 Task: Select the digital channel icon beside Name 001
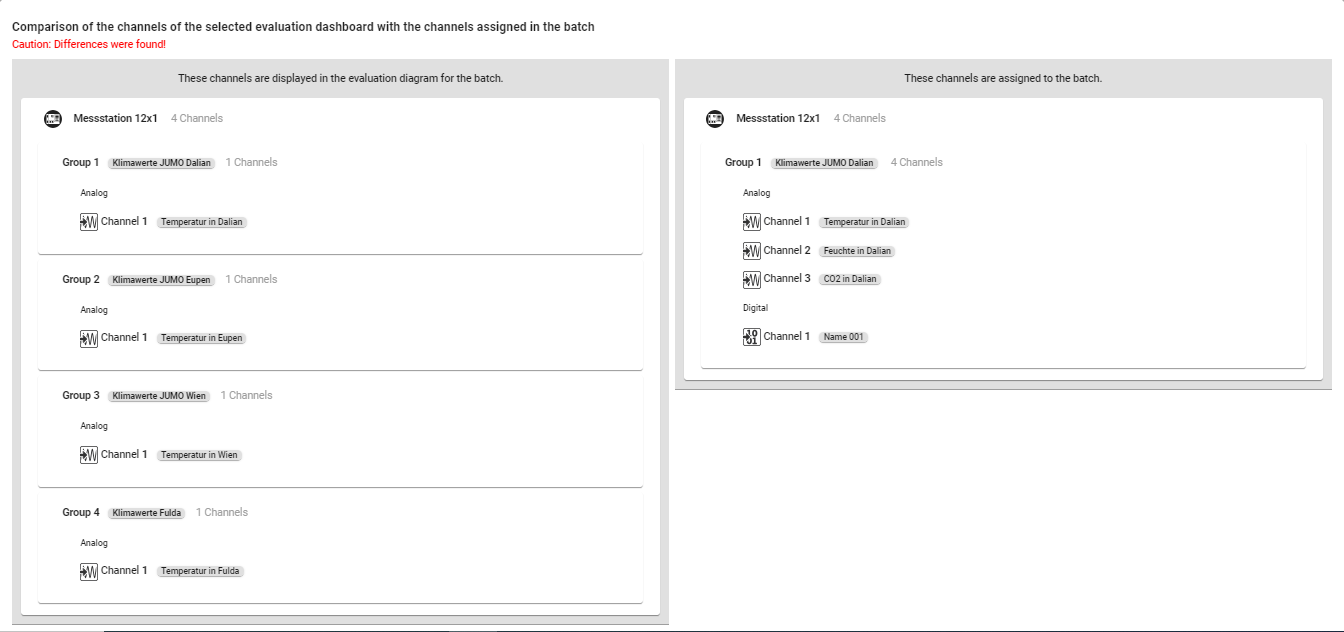[x=752, y=337]
